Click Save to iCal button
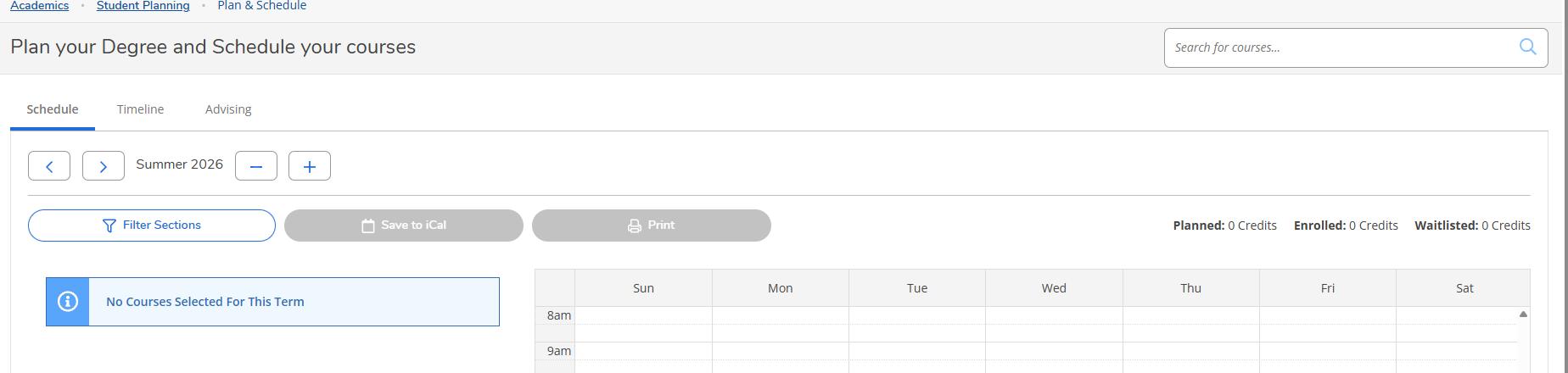 [x=404, y=225]
